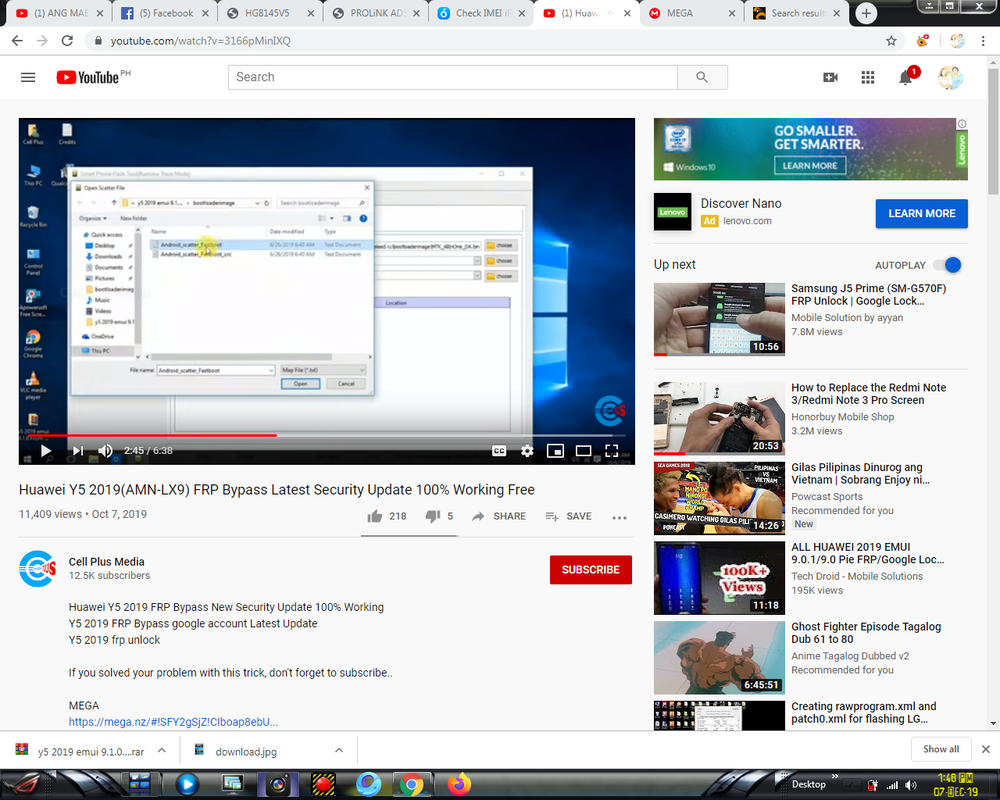The image size is (1000, 800).
Task: Toggle the Autoplay switch
Action: pyautogui.click(x=948, y=265)
